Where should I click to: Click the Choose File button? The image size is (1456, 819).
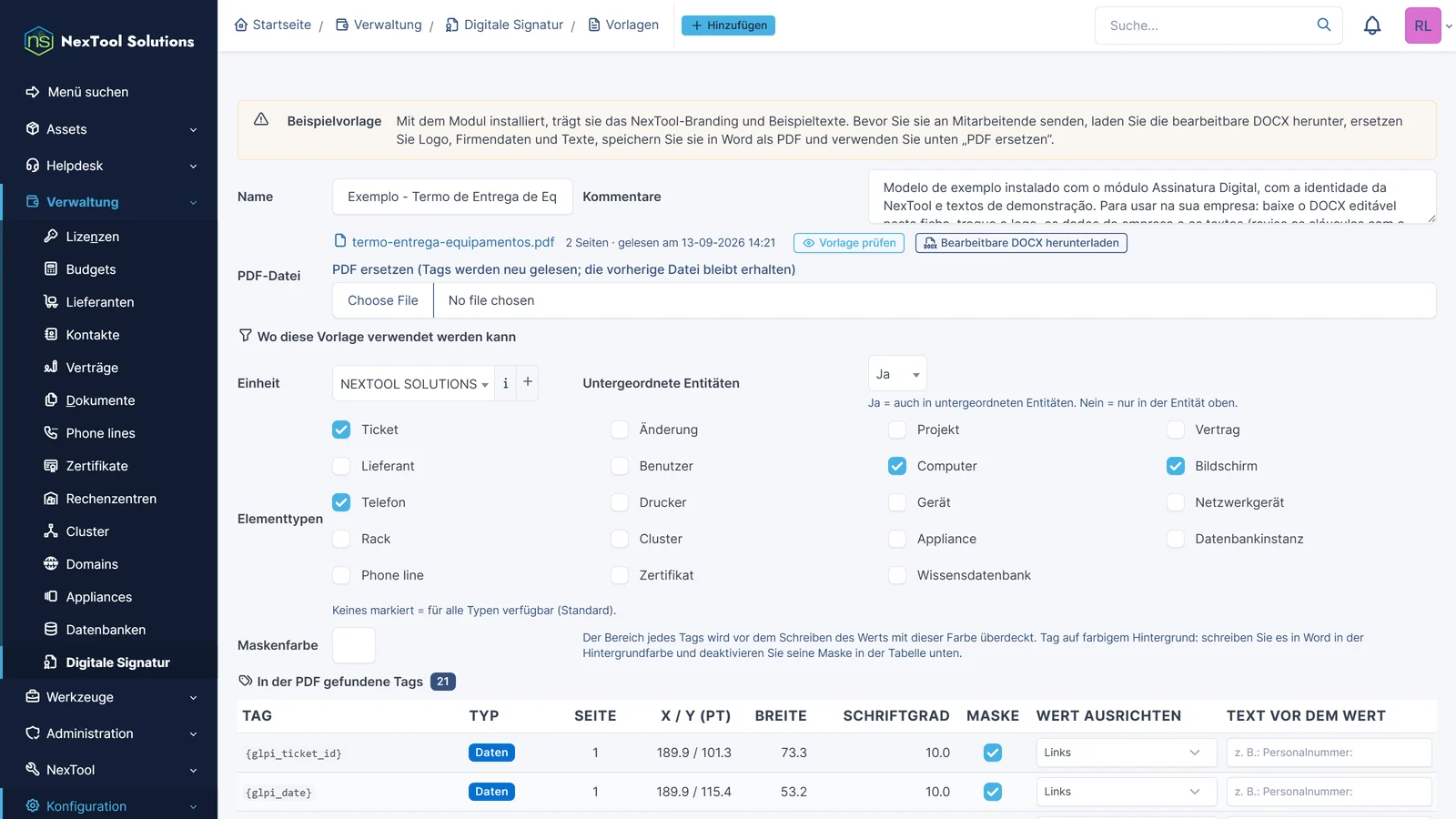pos(383,300)
